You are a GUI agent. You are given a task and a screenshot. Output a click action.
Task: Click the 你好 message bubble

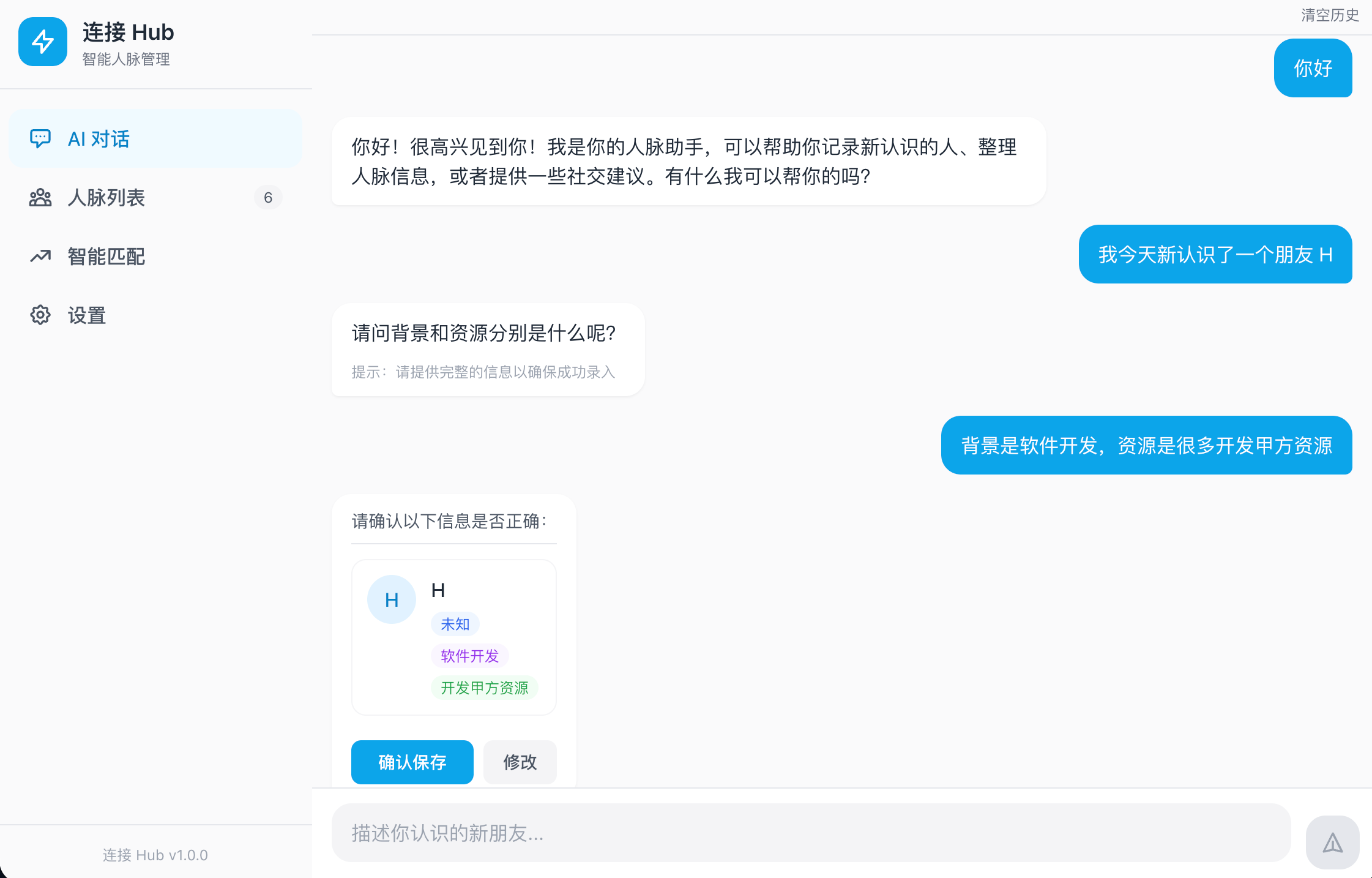(1313, 69)
